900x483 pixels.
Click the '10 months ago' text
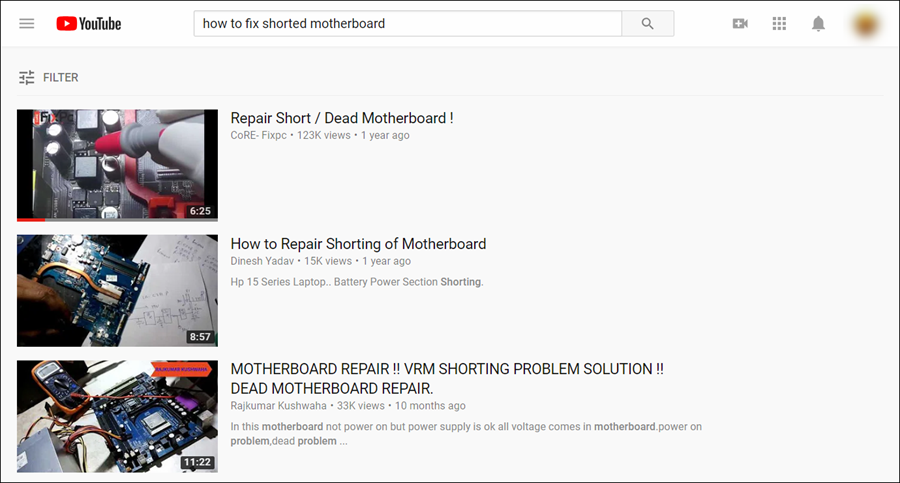[x=430, y=405]
